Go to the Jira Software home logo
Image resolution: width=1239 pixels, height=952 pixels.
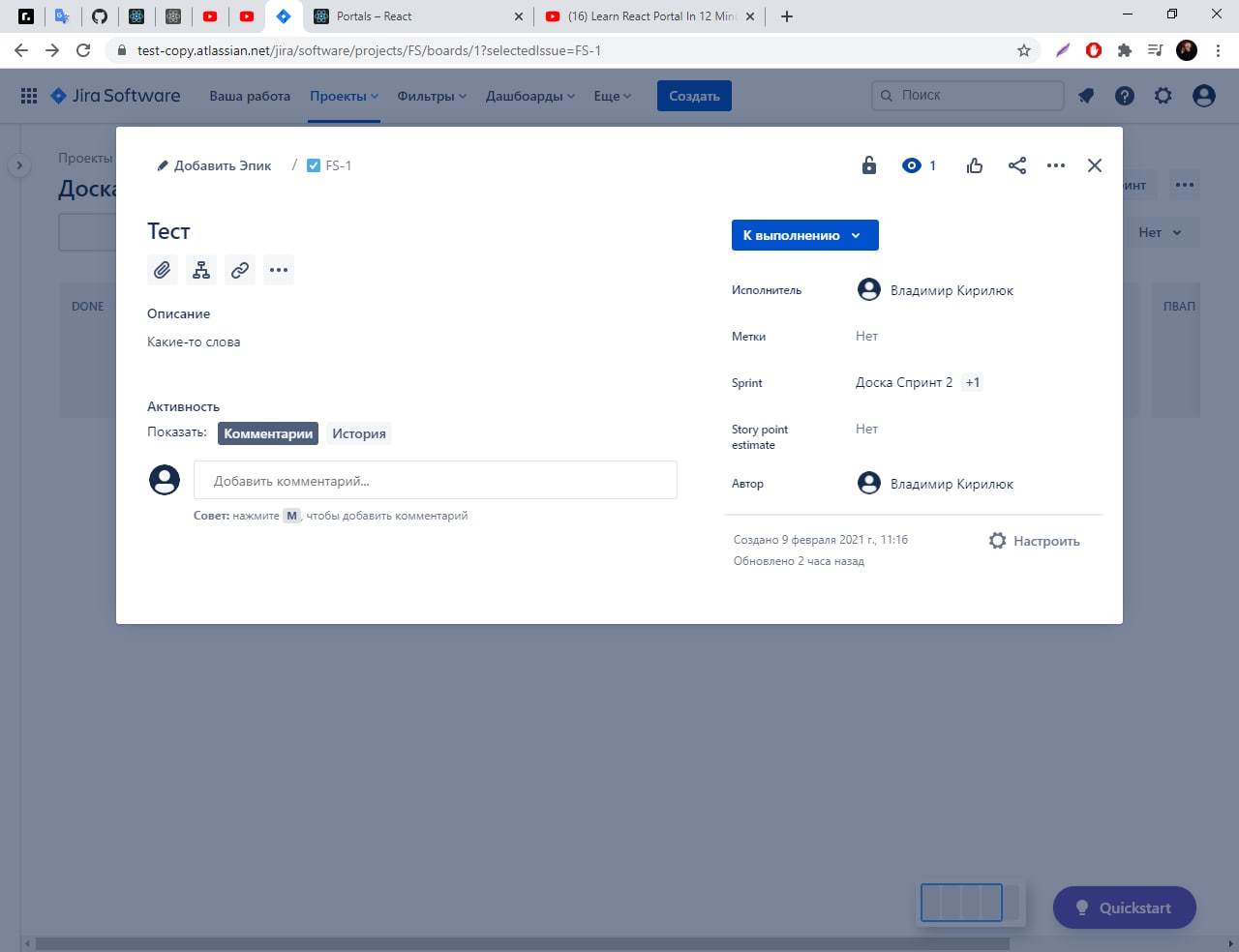click(115, 96)
